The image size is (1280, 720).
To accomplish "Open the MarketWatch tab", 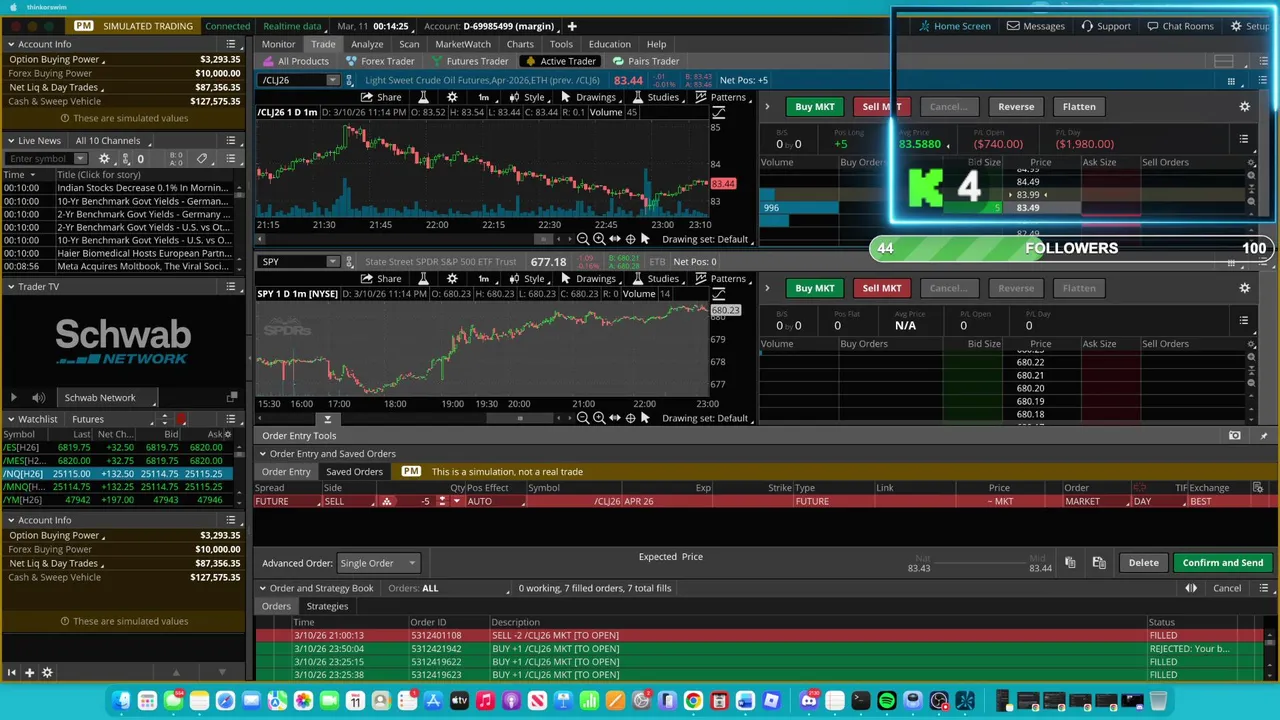I will 463,44.
